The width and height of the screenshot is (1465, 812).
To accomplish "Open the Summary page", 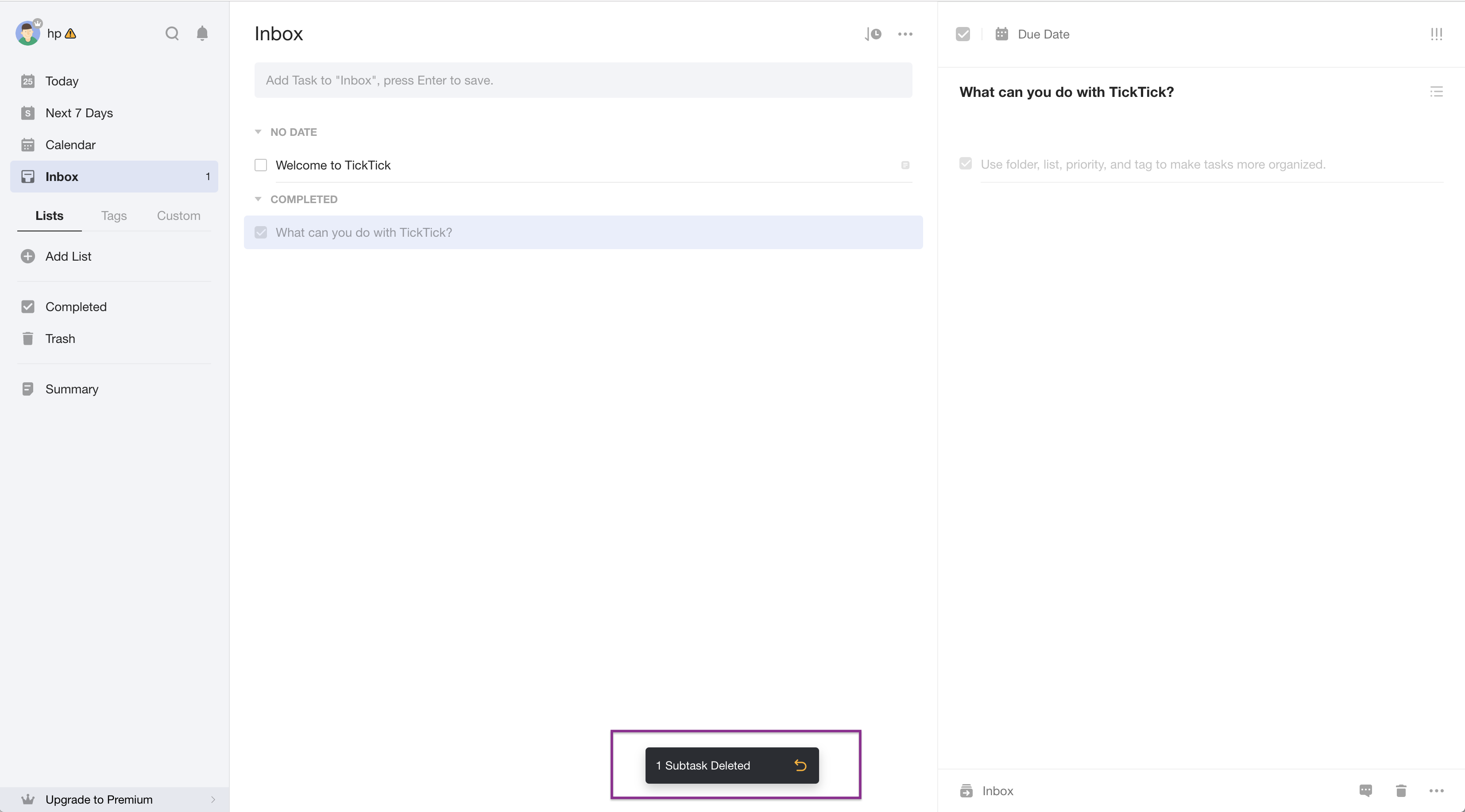I will pos(114,389).
